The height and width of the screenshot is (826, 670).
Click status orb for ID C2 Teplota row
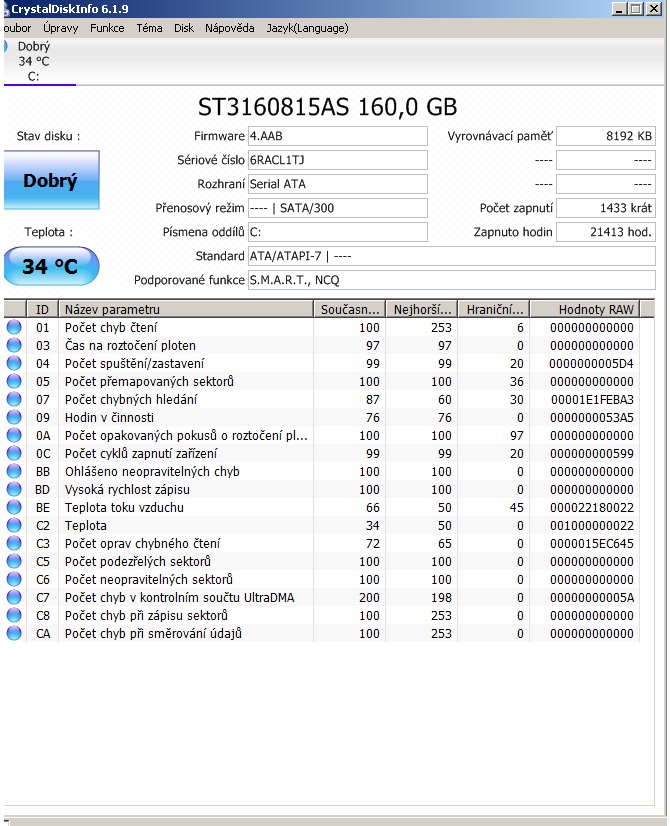(14, 525)
